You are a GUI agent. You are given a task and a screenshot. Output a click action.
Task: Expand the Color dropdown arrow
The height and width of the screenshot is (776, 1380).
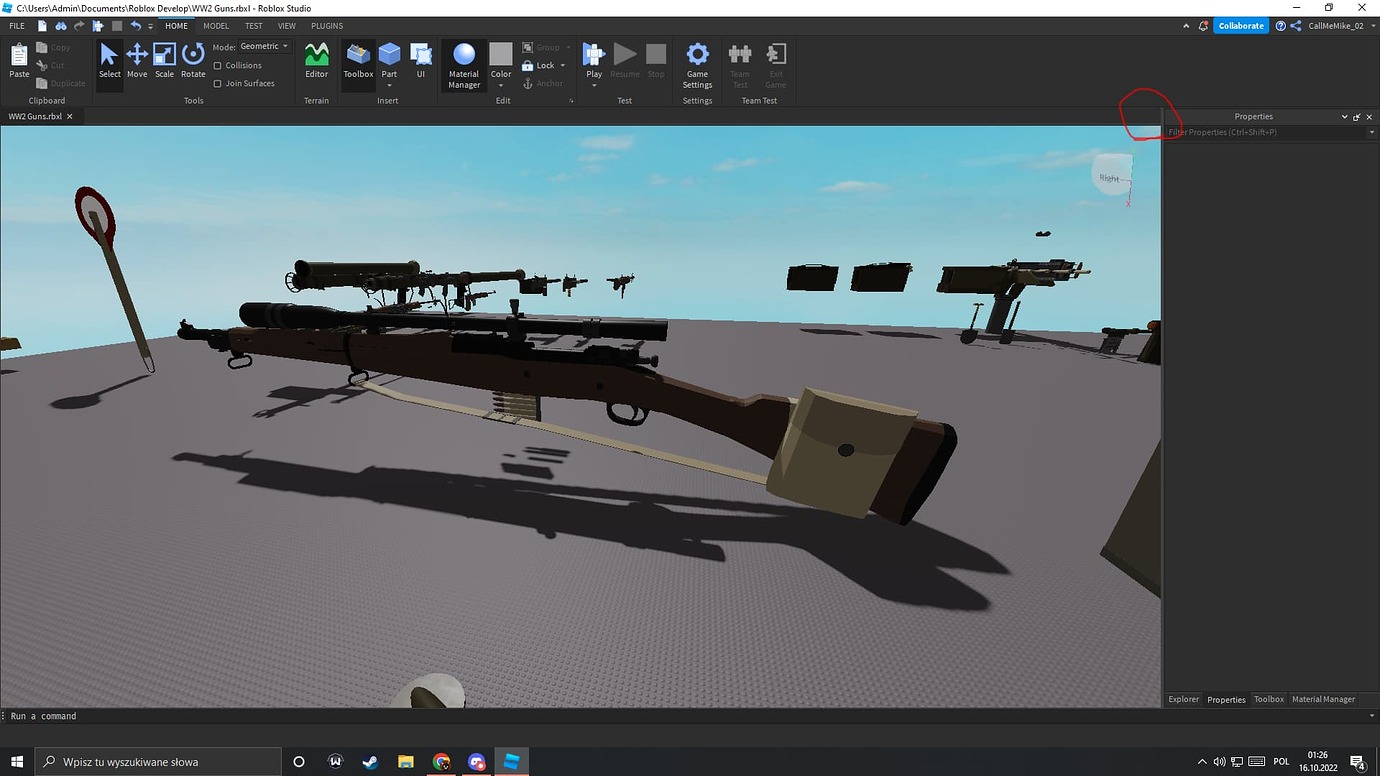click(501, 85)
